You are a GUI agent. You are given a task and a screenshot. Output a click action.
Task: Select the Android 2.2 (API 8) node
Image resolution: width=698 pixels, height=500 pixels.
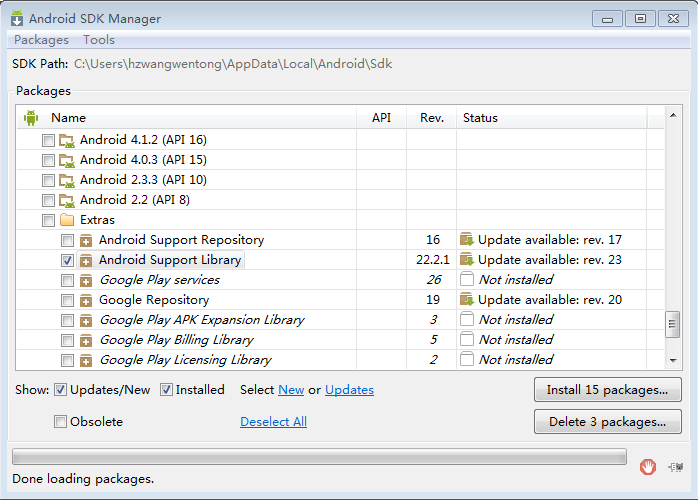pos(135,200)
